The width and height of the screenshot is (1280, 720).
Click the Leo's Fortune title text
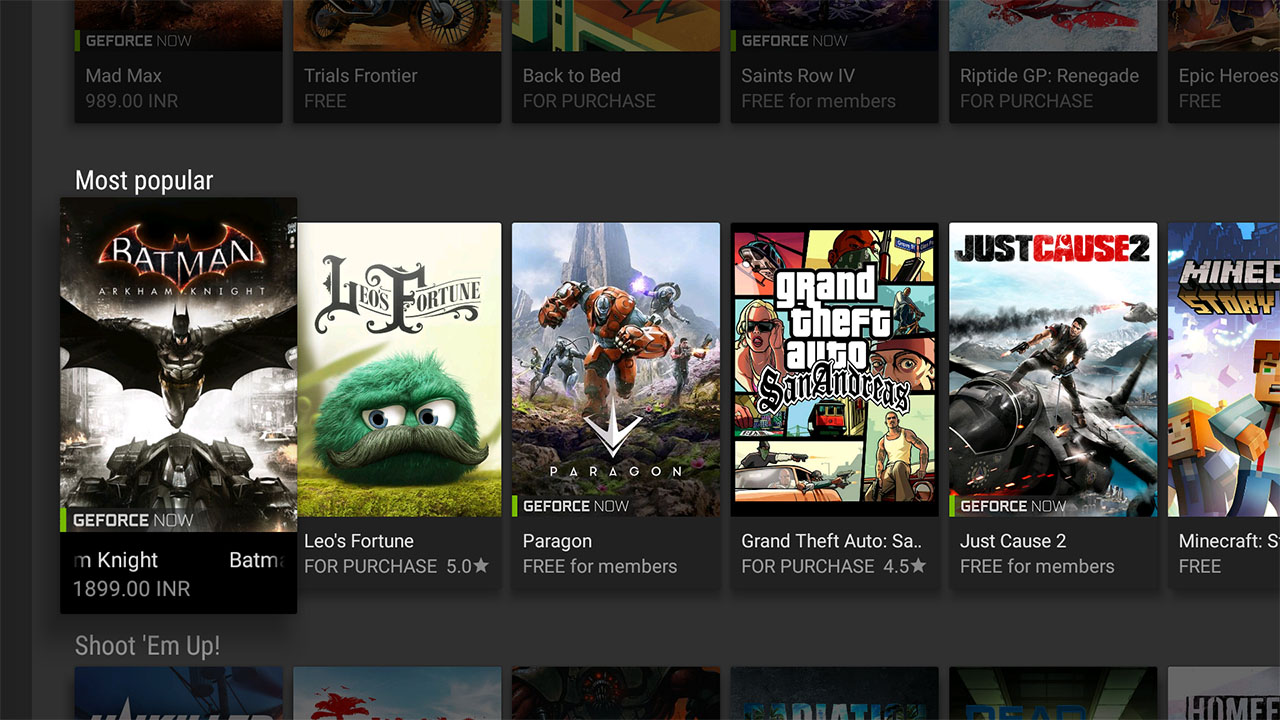coord(359,541)
